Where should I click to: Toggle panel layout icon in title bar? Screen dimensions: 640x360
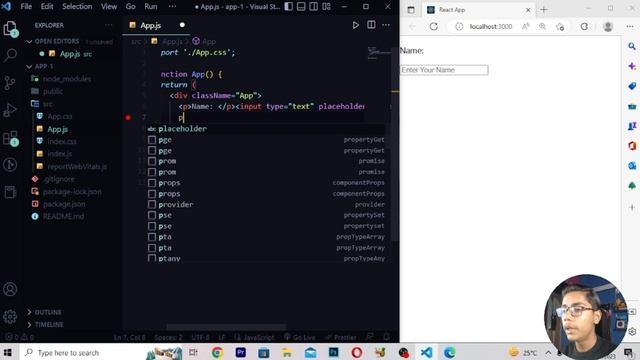click(x=301, y=7)
